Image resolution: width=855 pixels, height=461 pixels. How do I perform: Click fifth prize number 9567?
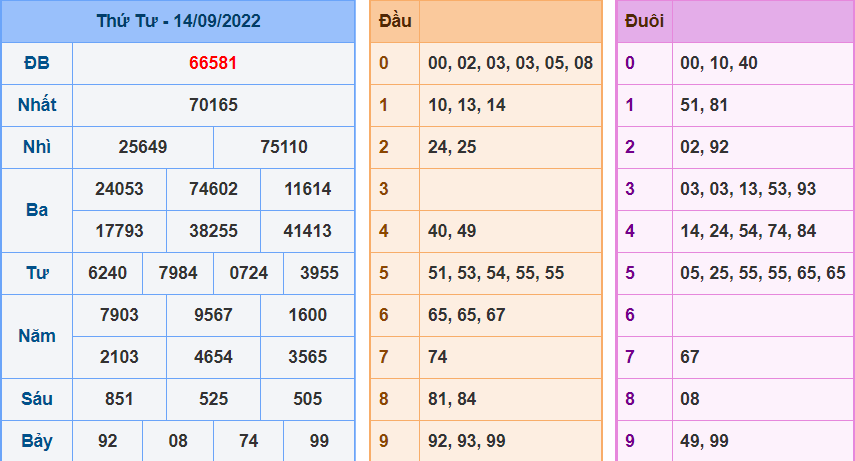click(x=213, y=315)
